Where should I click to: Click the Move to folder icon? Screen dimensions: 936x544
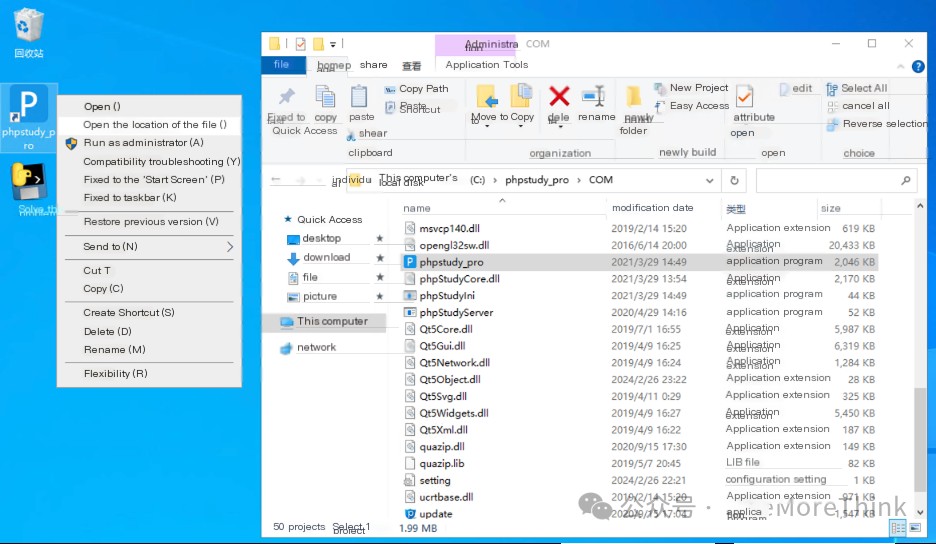(x=487, y=96)
